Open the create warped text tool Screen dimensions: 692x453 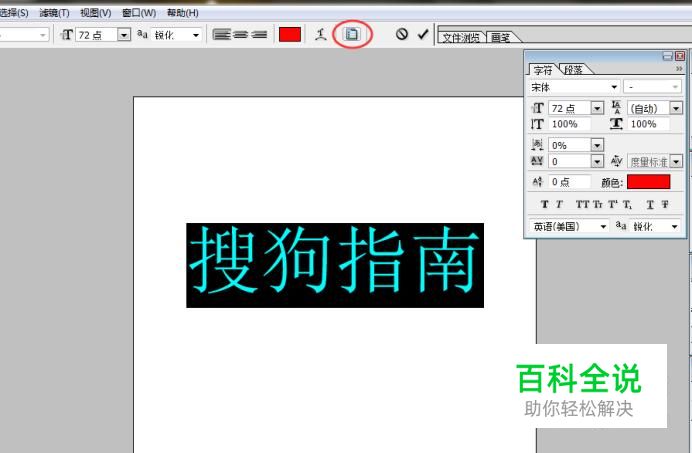[321, 34]
